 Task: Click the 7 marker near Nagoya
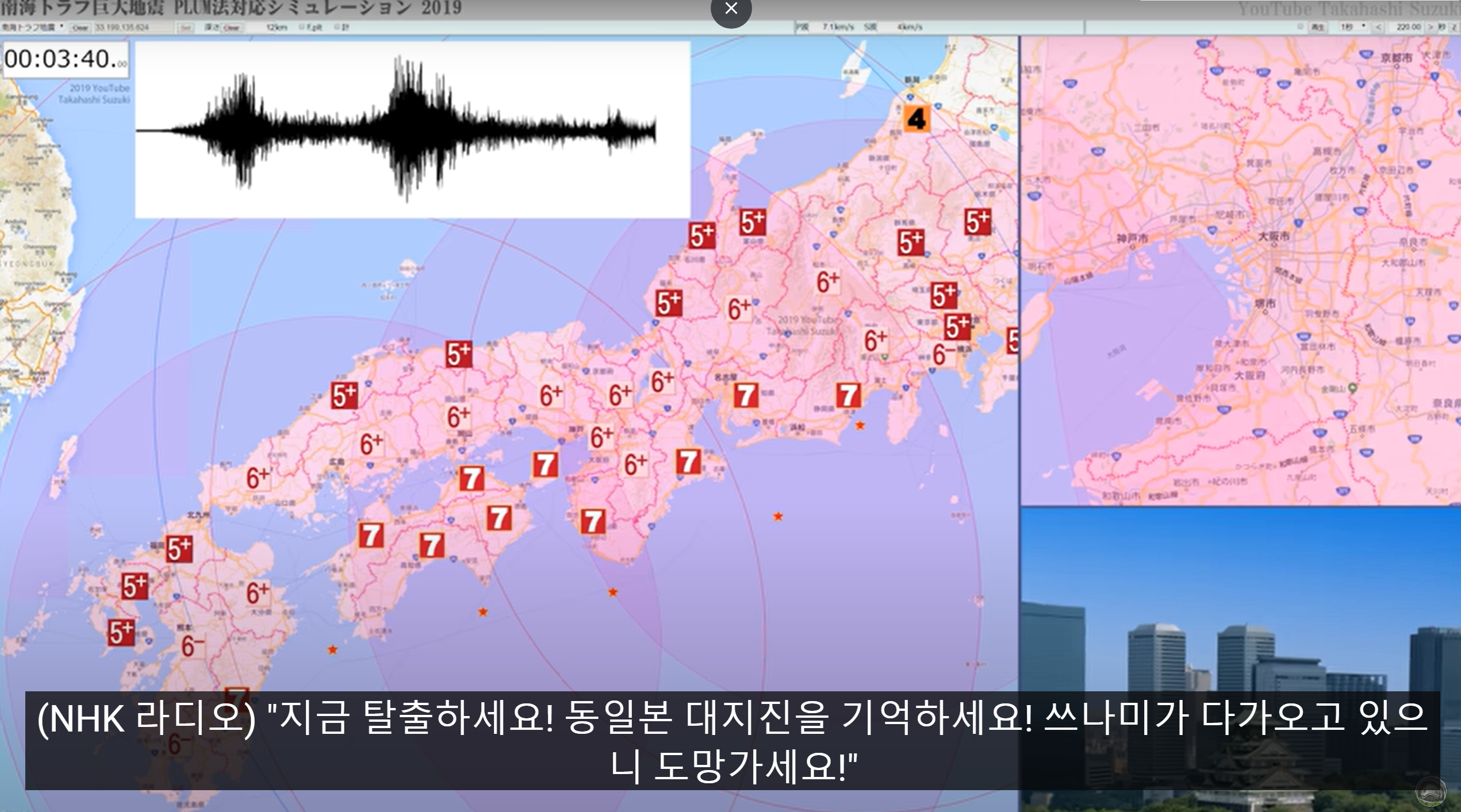(746, 395)
